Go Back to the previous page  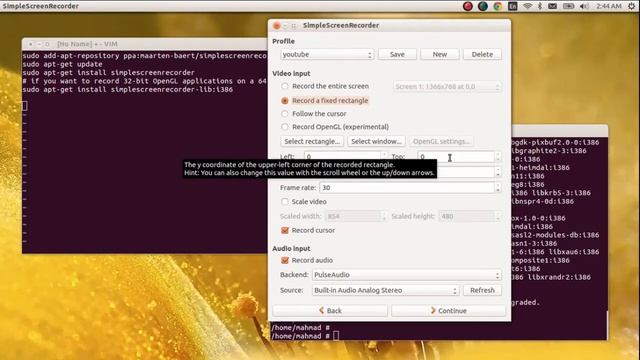[x=330, y=311]
